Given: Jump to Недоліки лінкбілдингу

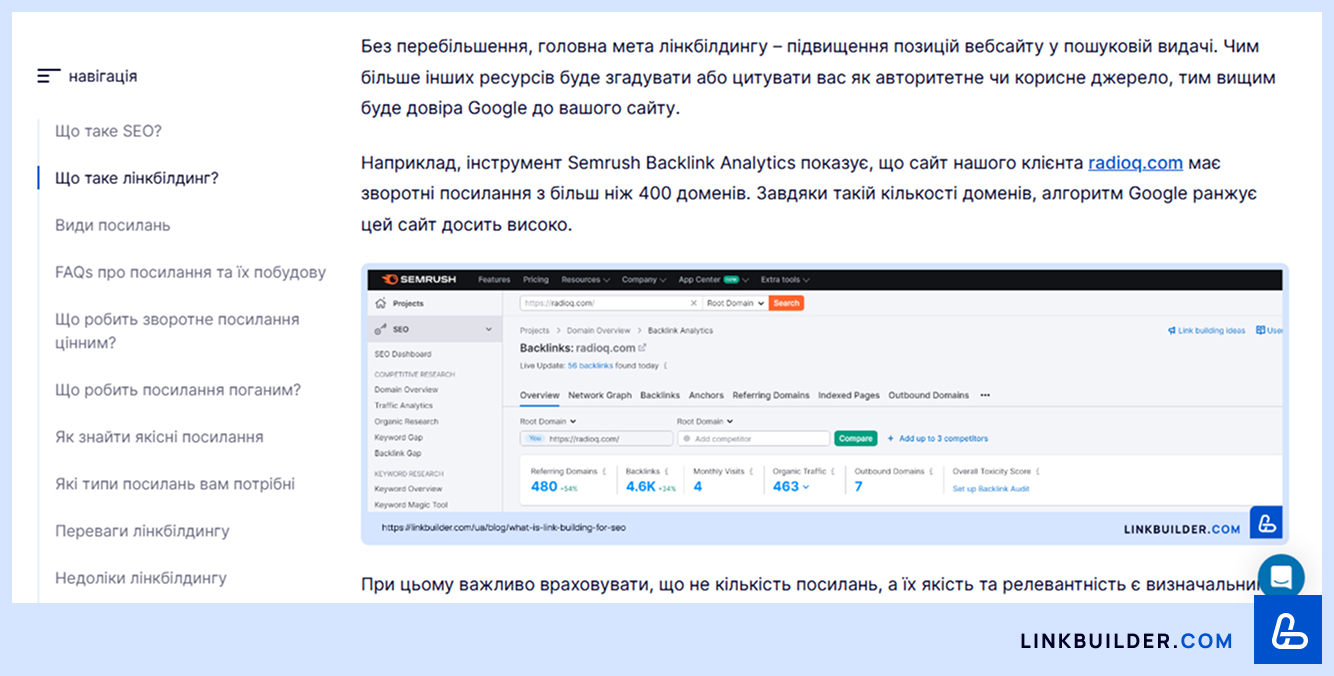Looking at the screenshot, I should coord(141,578).
